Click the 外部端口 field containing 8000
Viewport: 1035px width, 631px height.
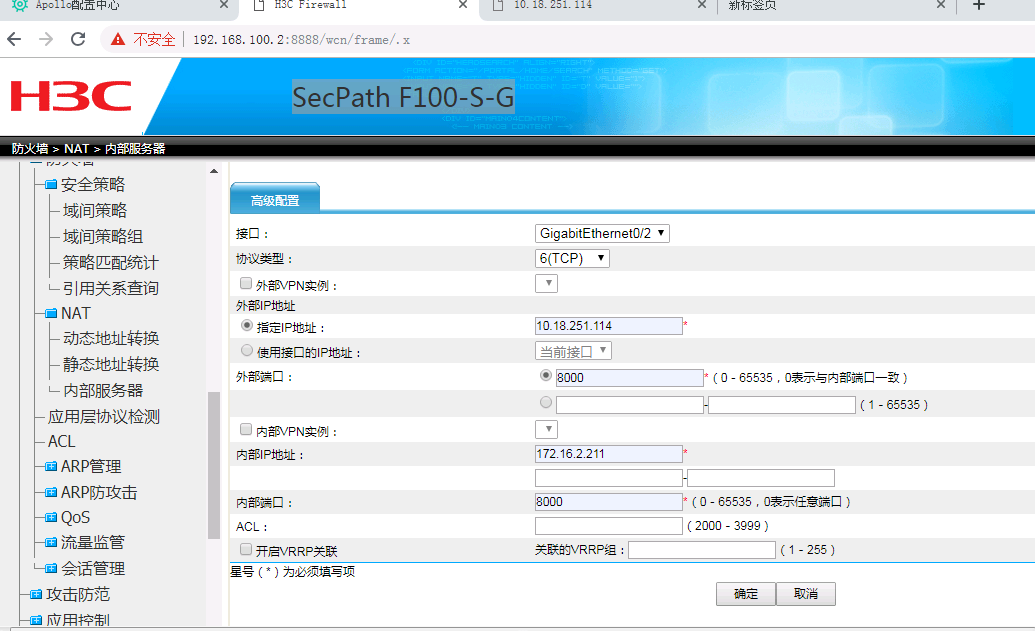pos(630,378)
